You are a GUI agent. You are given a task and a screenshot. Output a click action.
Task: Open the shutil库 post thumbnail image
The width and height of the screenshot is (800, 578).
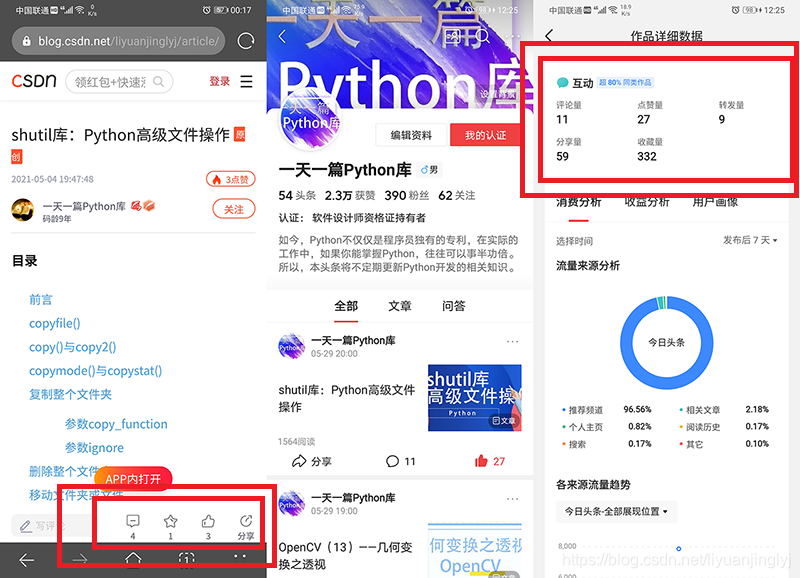[474, 398]
